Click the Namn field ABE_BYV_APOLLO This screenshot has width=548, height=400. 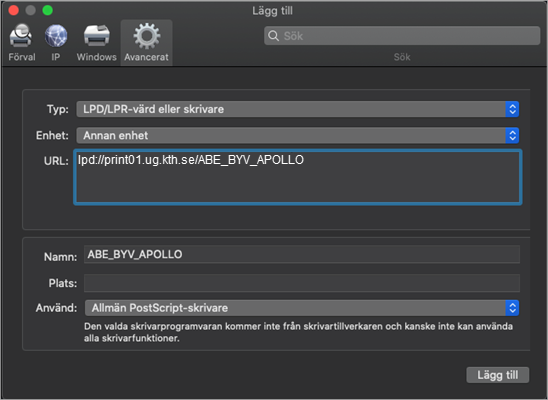point(302,254)
